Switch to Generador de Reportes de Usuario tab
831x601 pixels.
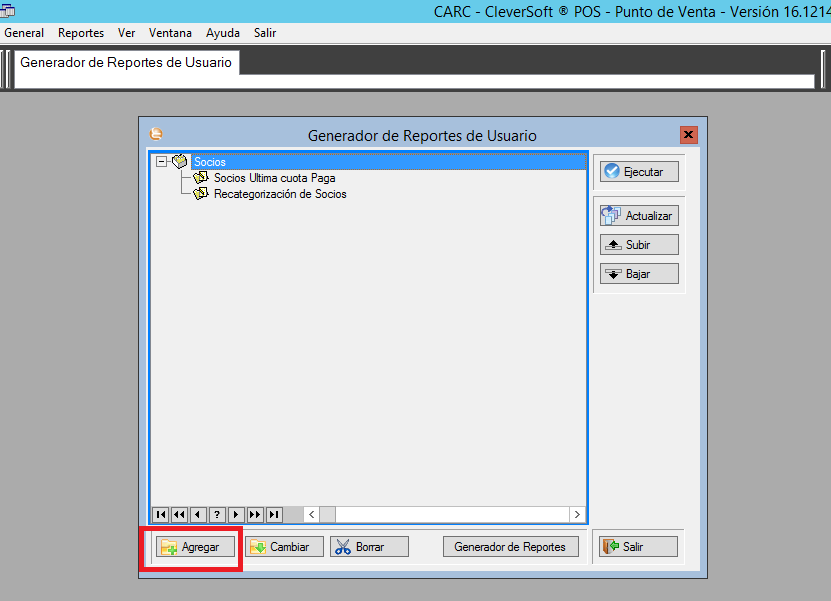click(x=126, y=62)
